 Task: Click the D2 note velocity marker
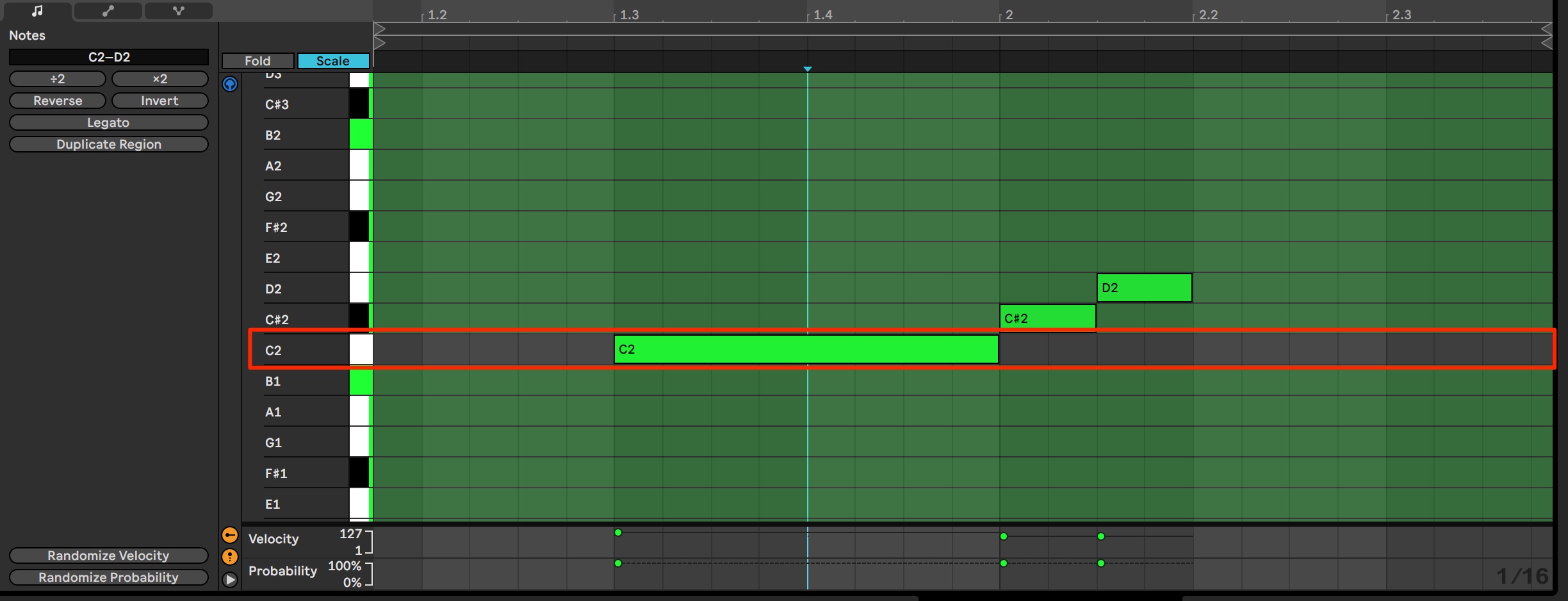[1101, 536]
